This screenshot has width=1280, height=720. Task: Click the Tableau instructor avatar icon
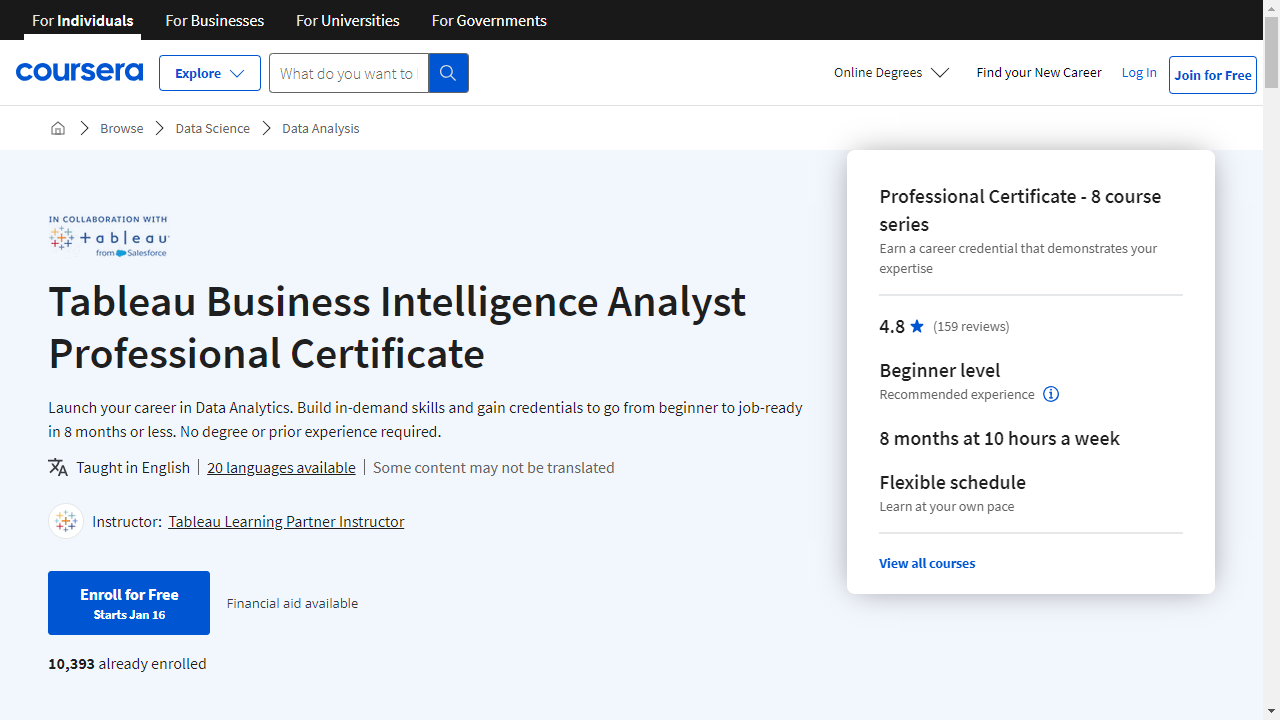tap(66, 521)
